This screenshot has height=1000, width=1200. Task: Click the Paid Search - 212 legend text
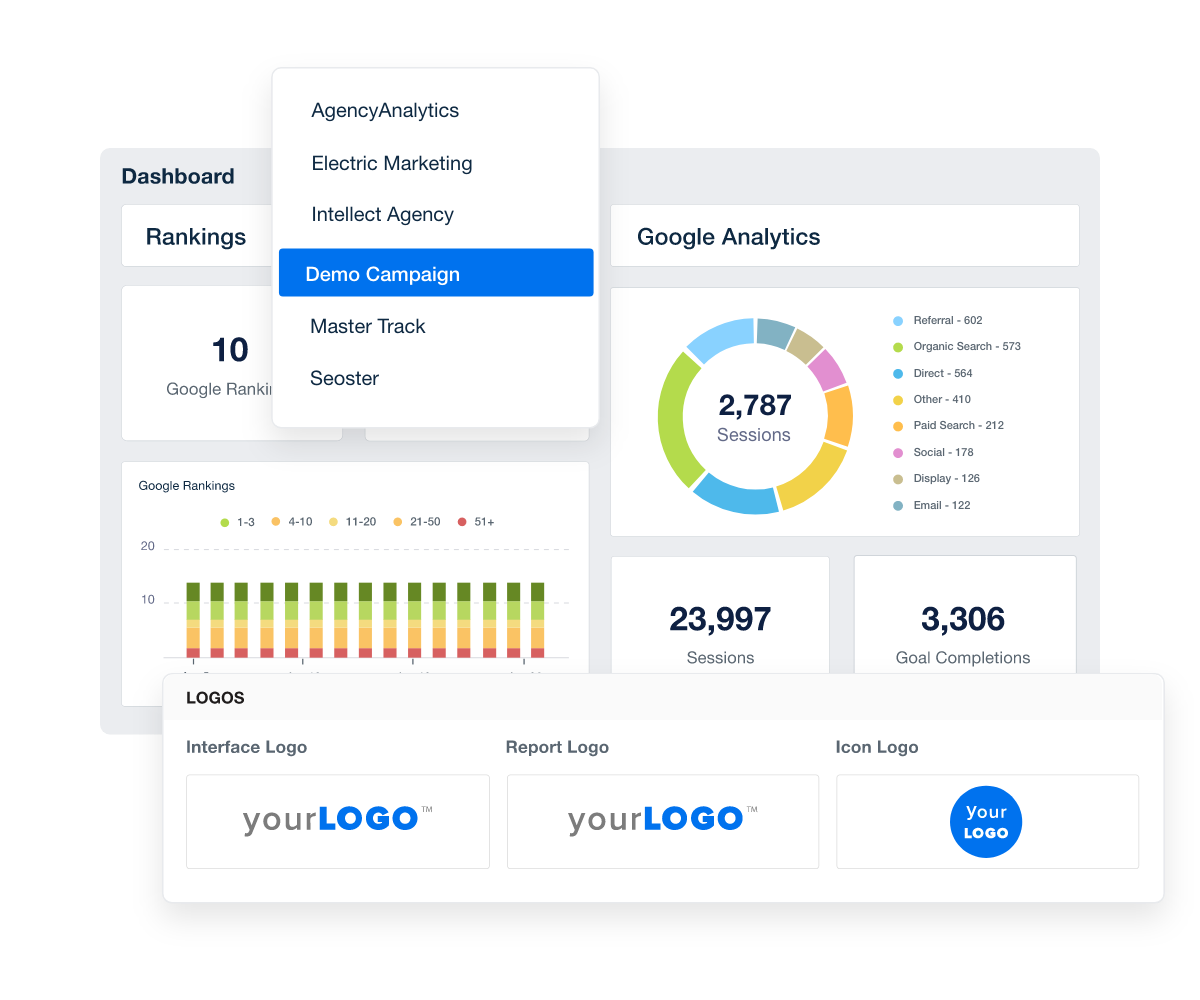coord(959,426)
